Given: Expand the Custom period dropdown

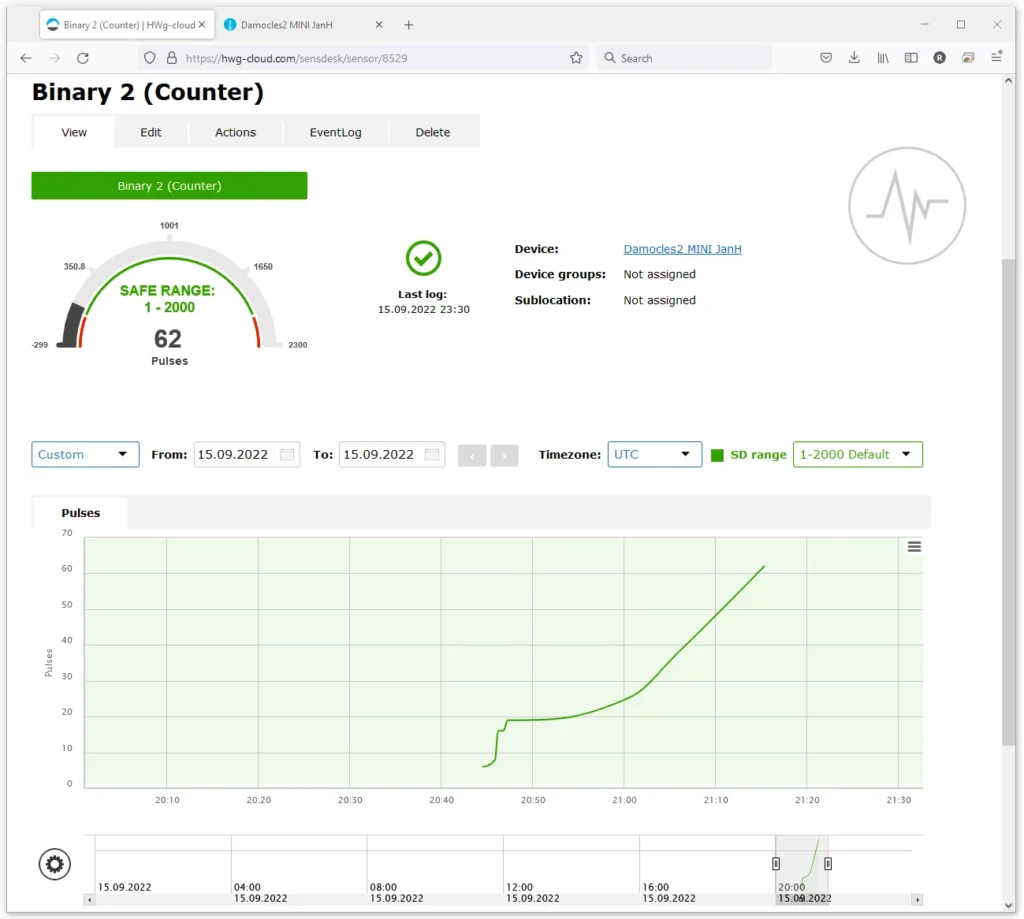Looking at the screenshot, I should (x=85, y=455).
